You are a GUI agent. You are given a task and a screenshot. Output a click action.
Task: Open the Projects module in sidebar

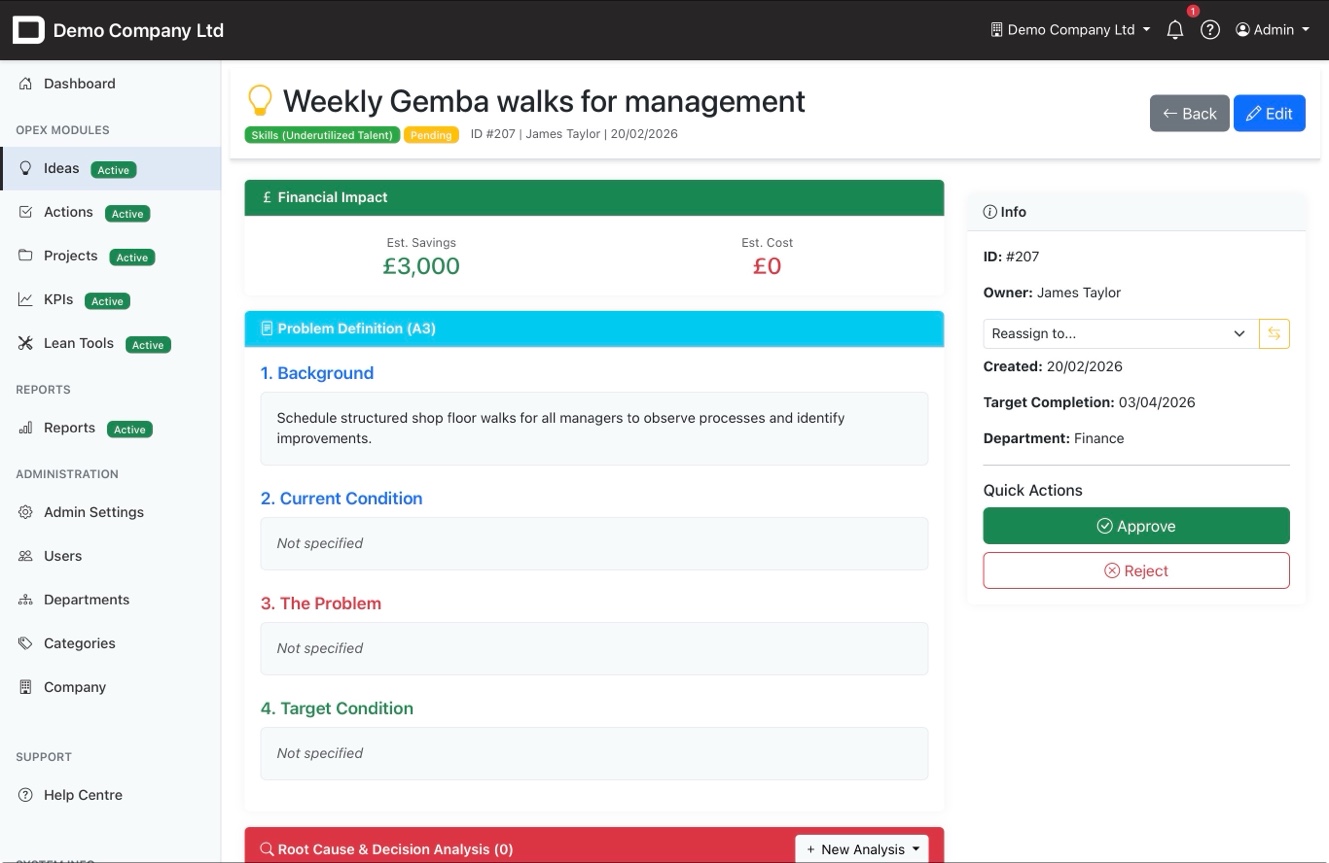(x=70, y=256)
